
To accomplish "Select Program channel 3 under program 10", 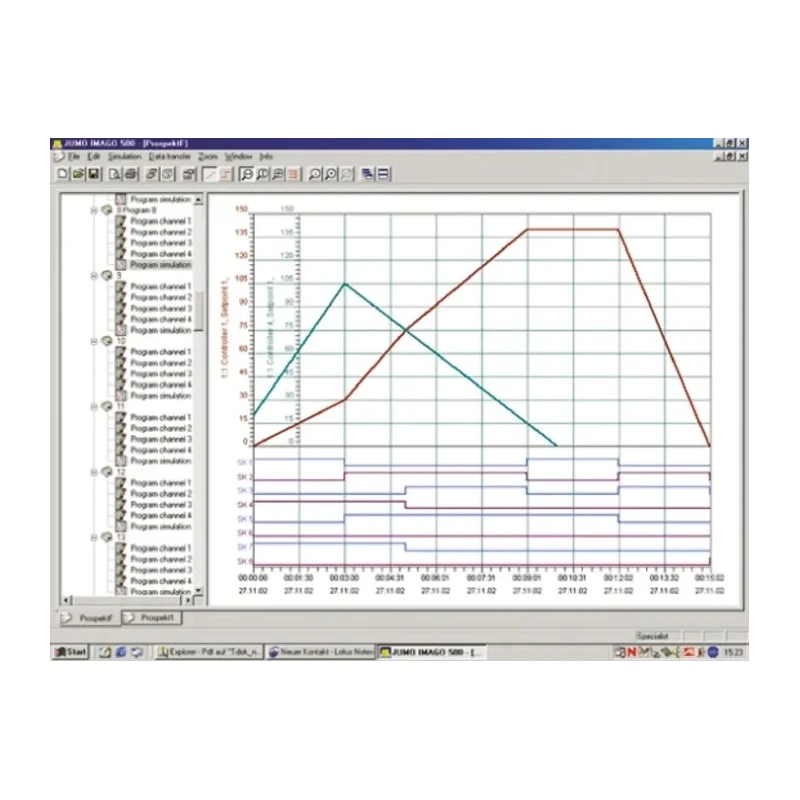I will coord(161,373).
